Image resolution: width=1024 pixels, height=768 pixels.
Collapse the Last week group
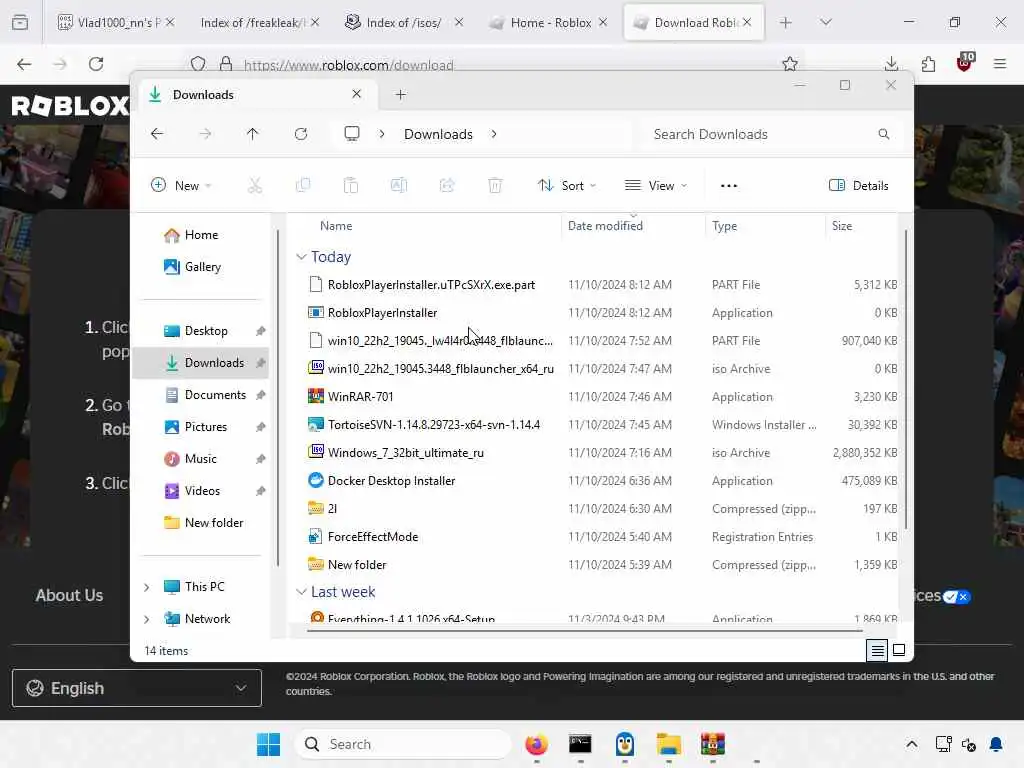click(301, 592)
